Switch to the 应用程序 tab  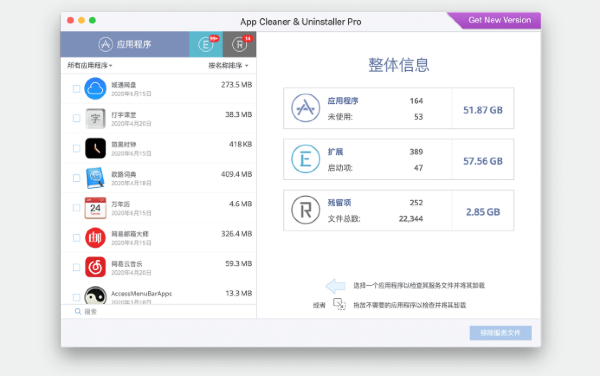[x=125, y=44]
